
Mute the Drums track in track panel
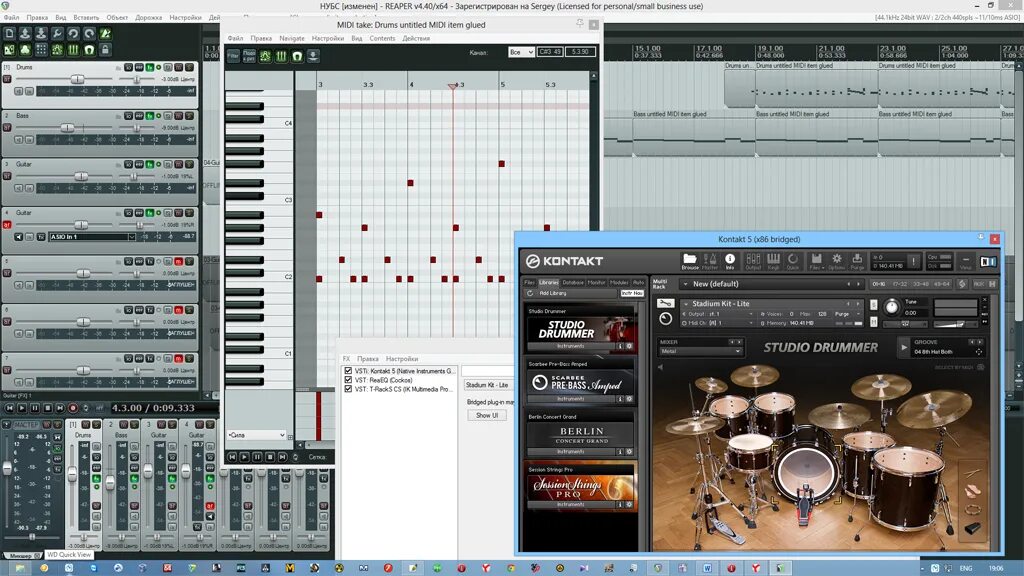[x=178, y=67]
